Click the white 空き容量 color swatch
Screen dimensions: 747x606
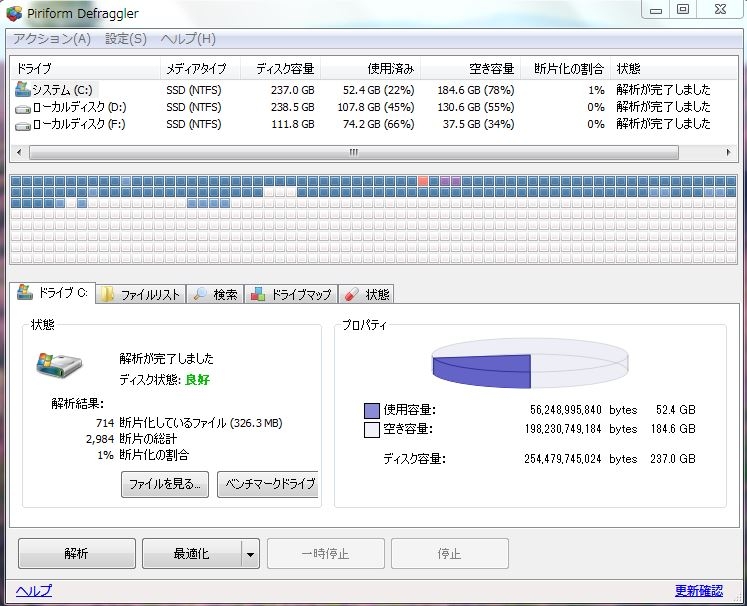(x=372, y=429)
